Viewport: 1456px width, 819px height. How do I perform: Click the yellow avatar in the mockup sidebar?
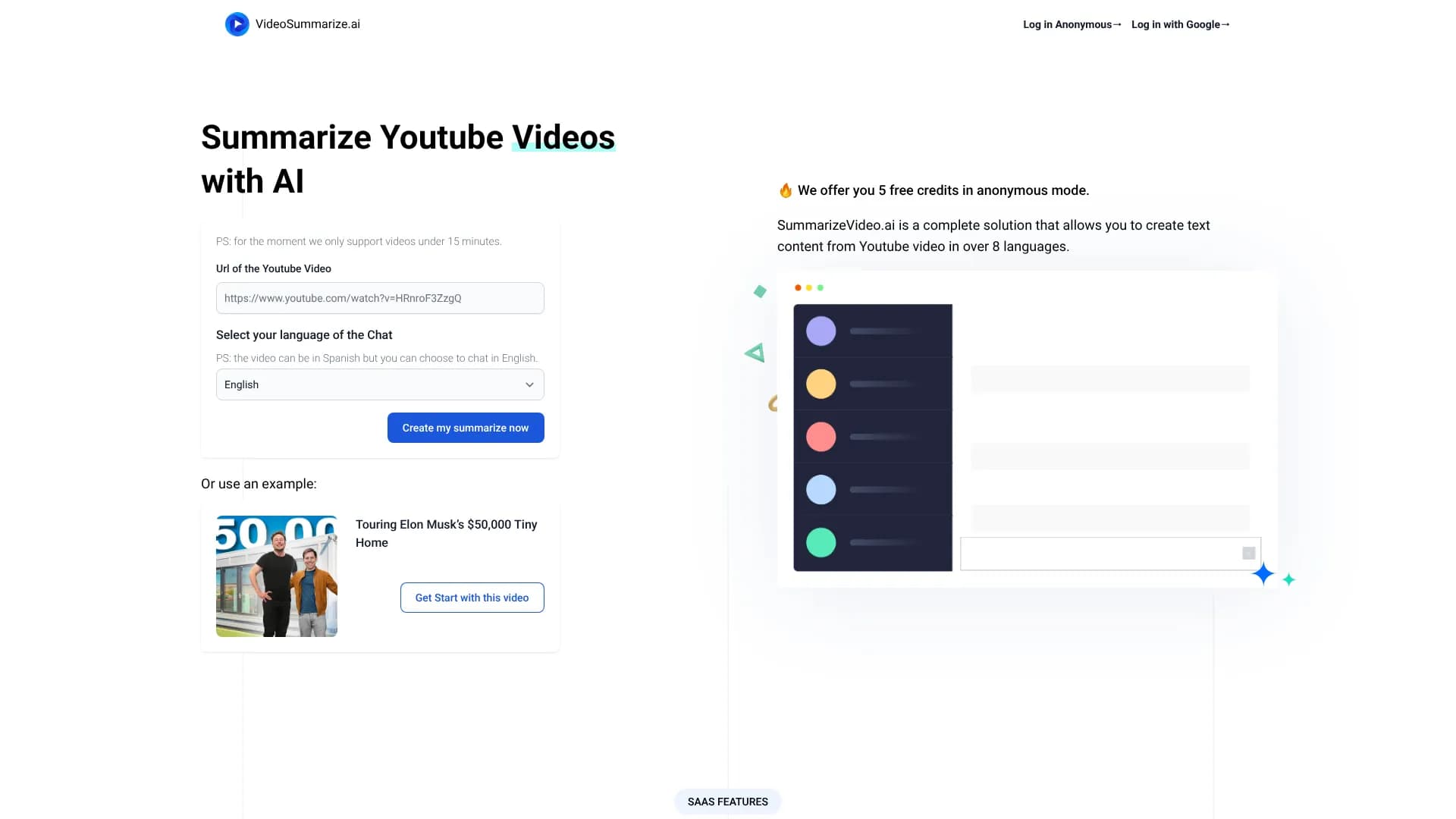pyautogui.click(x=821, y=384)
